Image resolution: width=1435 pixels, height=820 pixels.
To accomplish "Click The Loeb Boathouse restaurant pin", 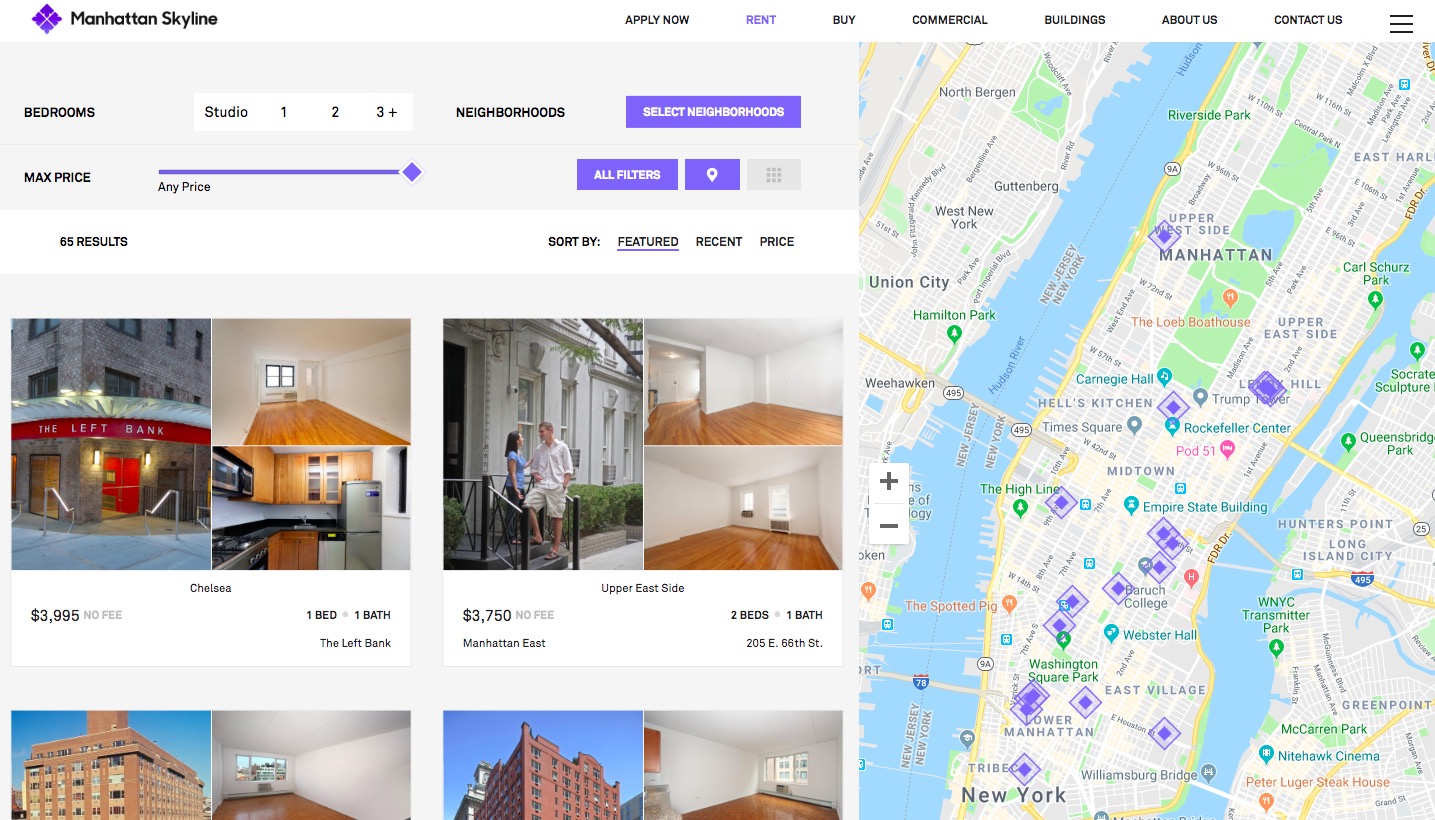I will [1231, 298].
